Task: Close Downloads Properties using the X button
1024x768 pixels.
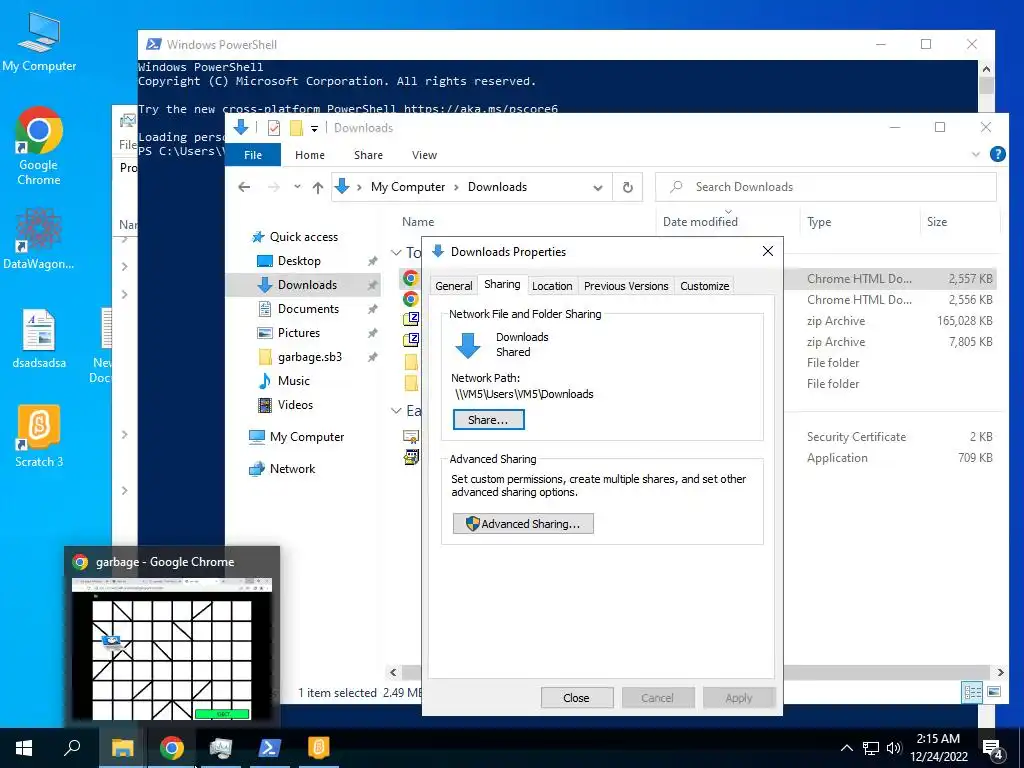Action: click(768, 251)
